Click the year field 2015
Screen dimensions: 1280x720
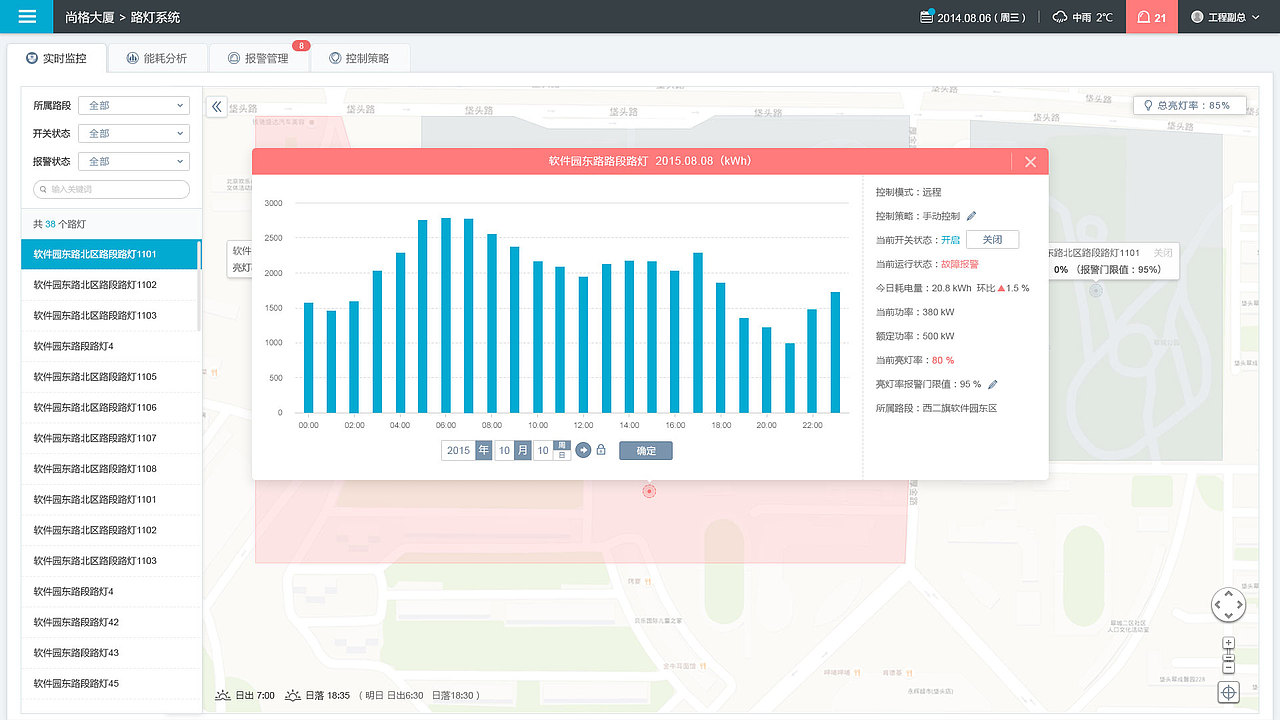point(458,451)
